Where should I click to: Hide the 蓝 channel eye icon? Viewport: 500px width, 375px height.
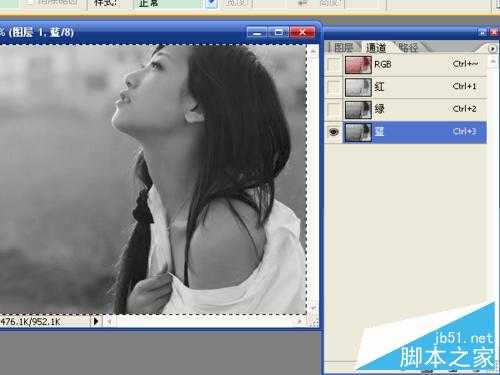[x=334, y=132]
